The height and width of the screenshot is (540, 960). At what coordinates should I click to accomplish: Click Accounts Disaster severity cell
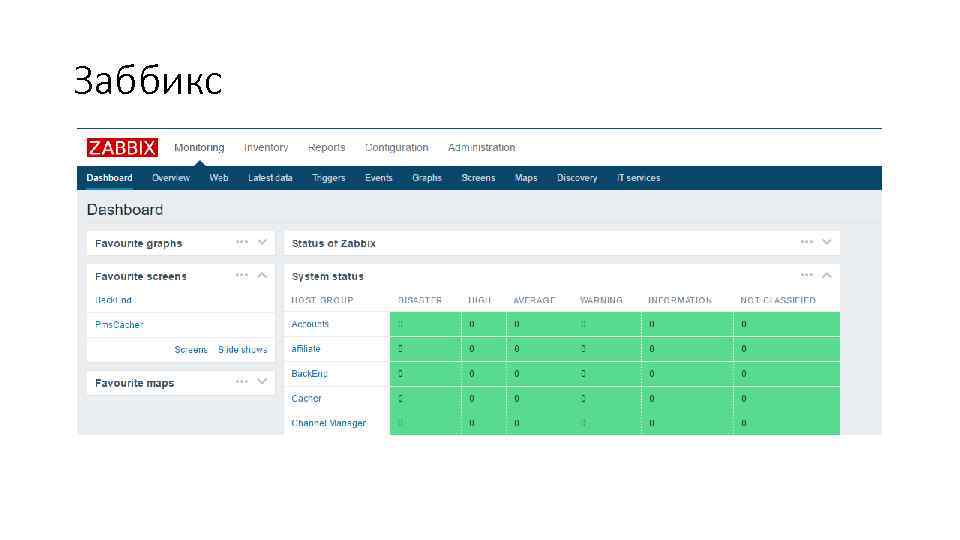coord(426,324)
